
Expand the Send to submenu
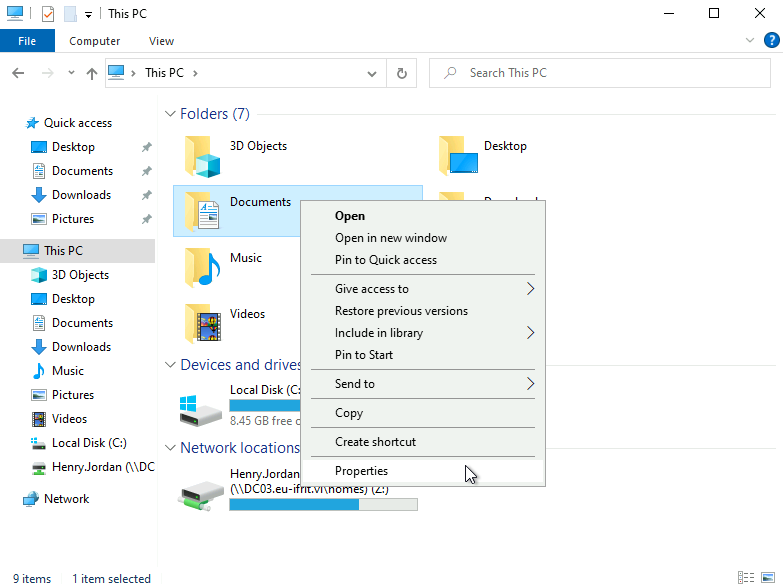tap(422, 384)
